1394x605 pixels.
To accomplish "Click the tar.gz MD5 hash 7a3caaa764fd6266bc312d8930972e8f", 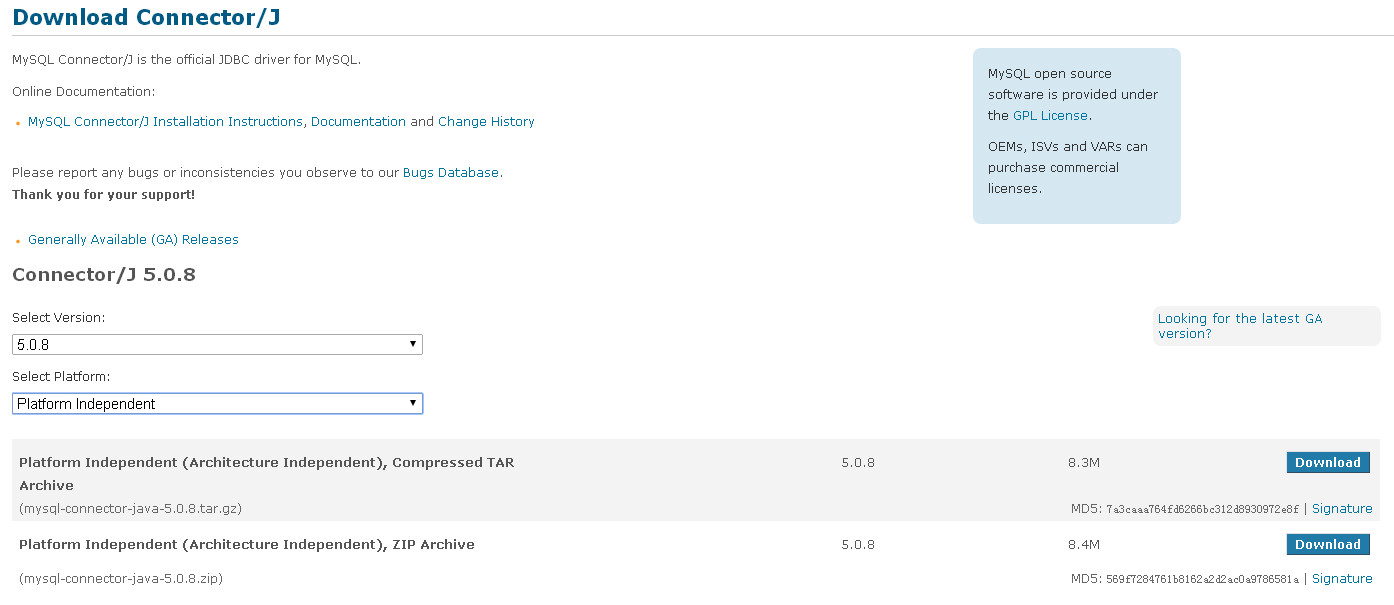I will coord(1202,510).
